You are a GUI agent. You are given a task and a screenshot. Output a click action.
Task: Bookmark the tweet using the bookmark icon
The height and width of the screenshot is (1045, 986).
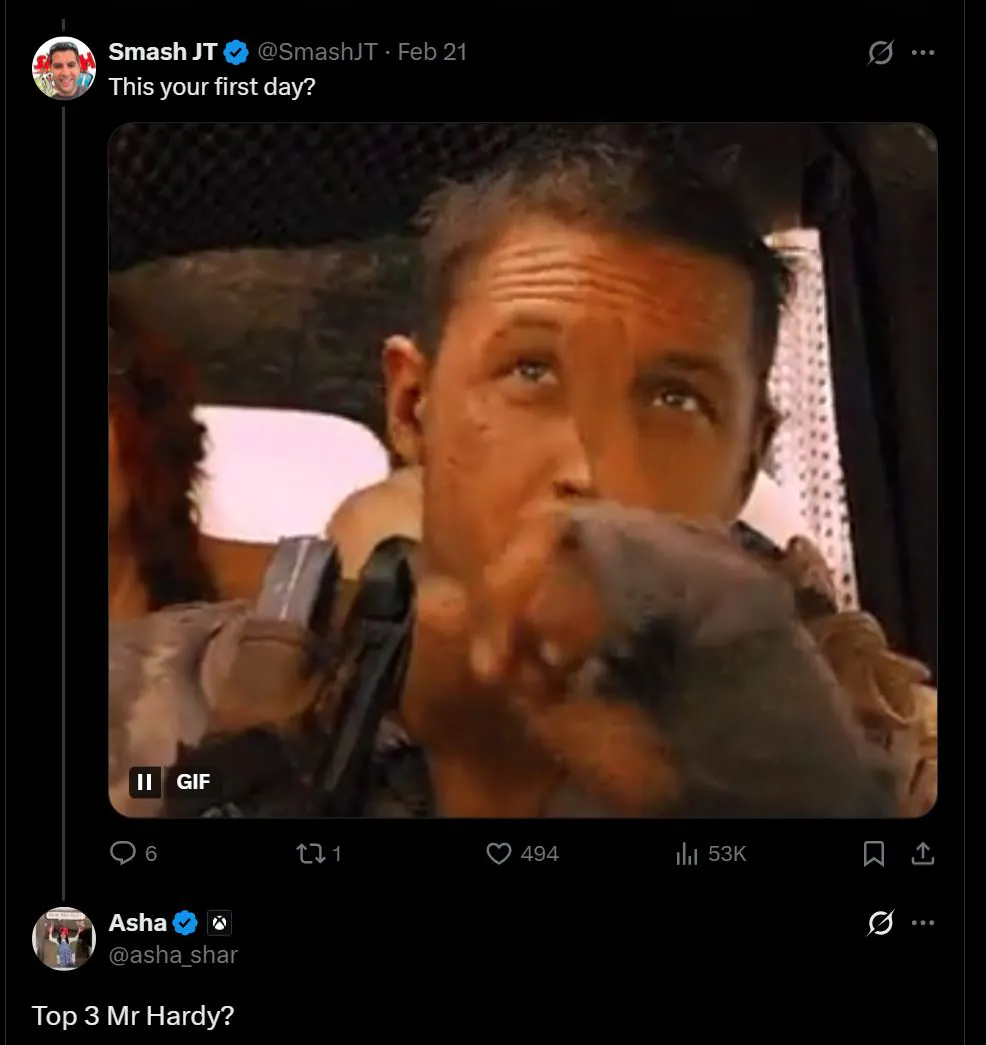[x=874, y=853]
